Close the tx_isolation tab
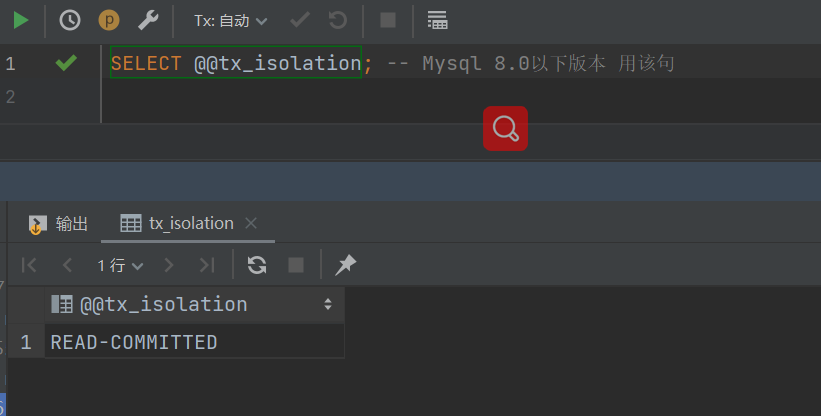 (251, 223)
